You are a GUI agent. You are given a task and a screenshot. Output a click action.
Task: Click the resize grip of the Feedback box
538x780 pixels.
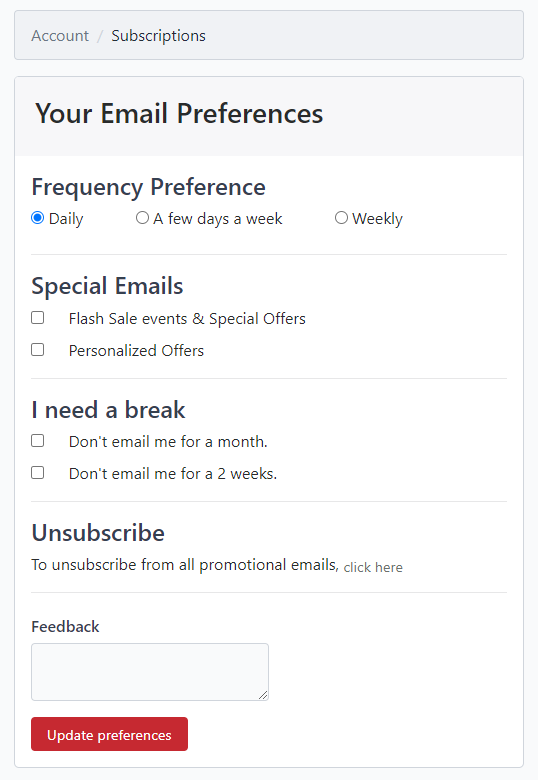click(x=263, y=695)
